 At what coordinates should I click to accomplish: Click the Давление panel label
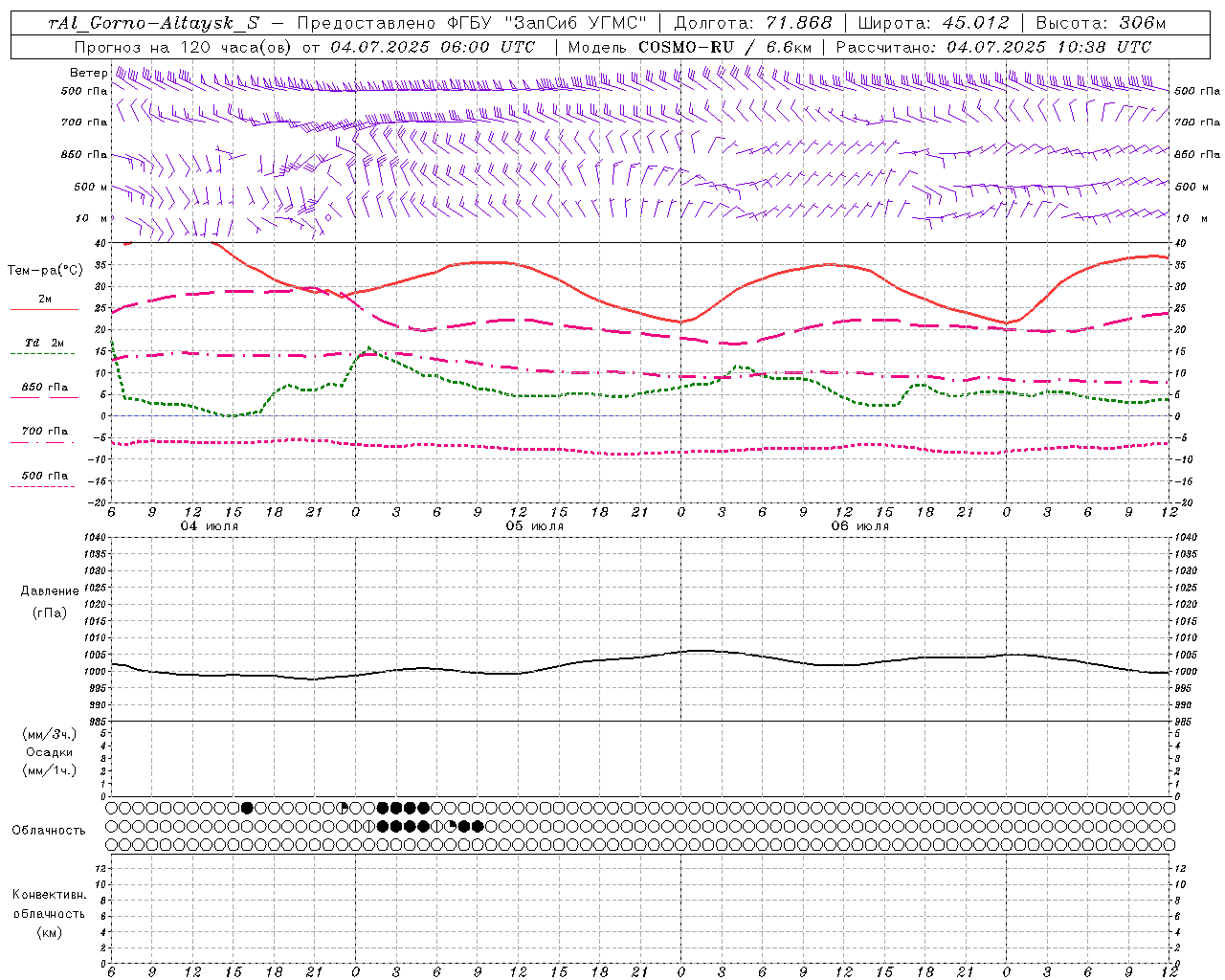pyautogui.click(x=50, y=591)
